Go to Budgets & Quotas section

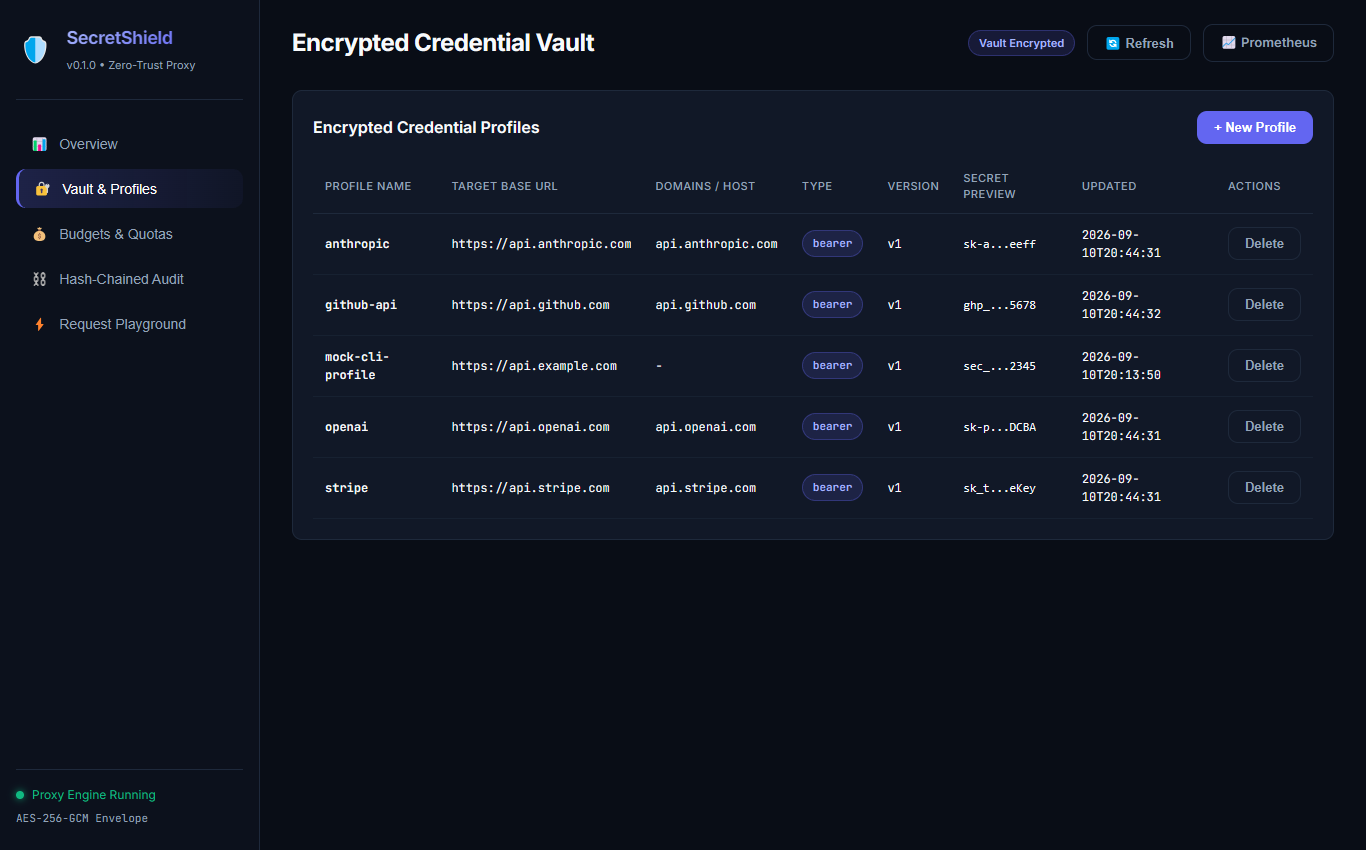point(129,234)
